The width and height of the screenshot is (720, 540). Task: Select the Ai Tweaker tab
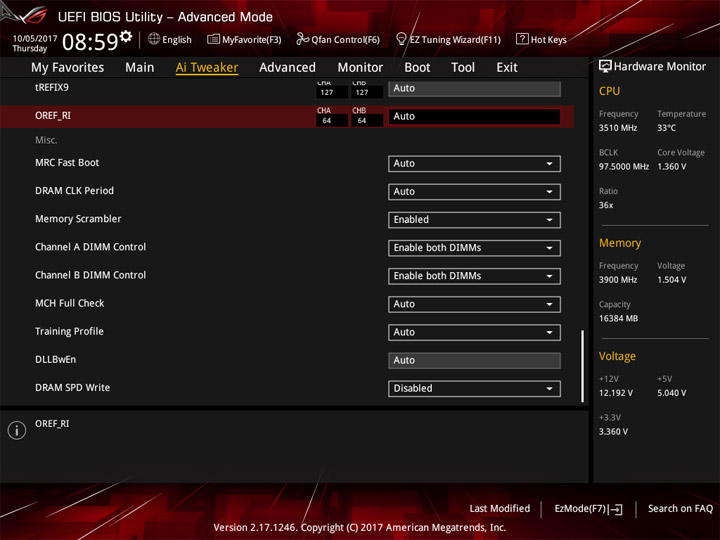[207, 68]
